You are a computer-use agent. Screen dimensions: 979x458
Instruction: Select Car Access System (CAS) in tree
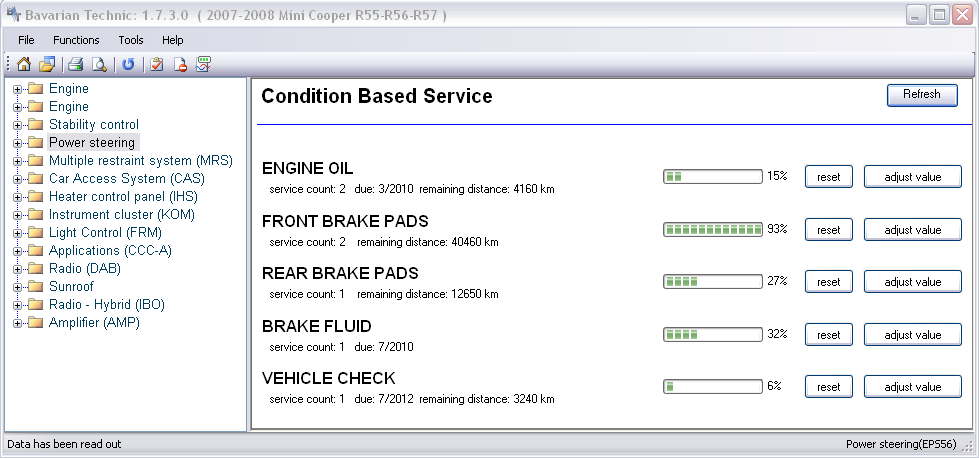[x=127, y=178]
